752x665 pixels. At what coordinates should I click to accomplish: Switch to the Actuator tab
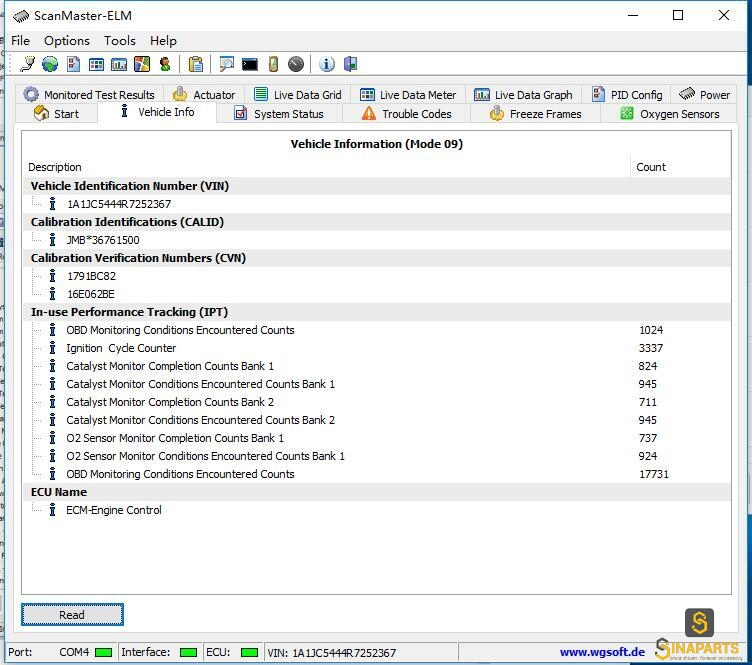(204, 94)
